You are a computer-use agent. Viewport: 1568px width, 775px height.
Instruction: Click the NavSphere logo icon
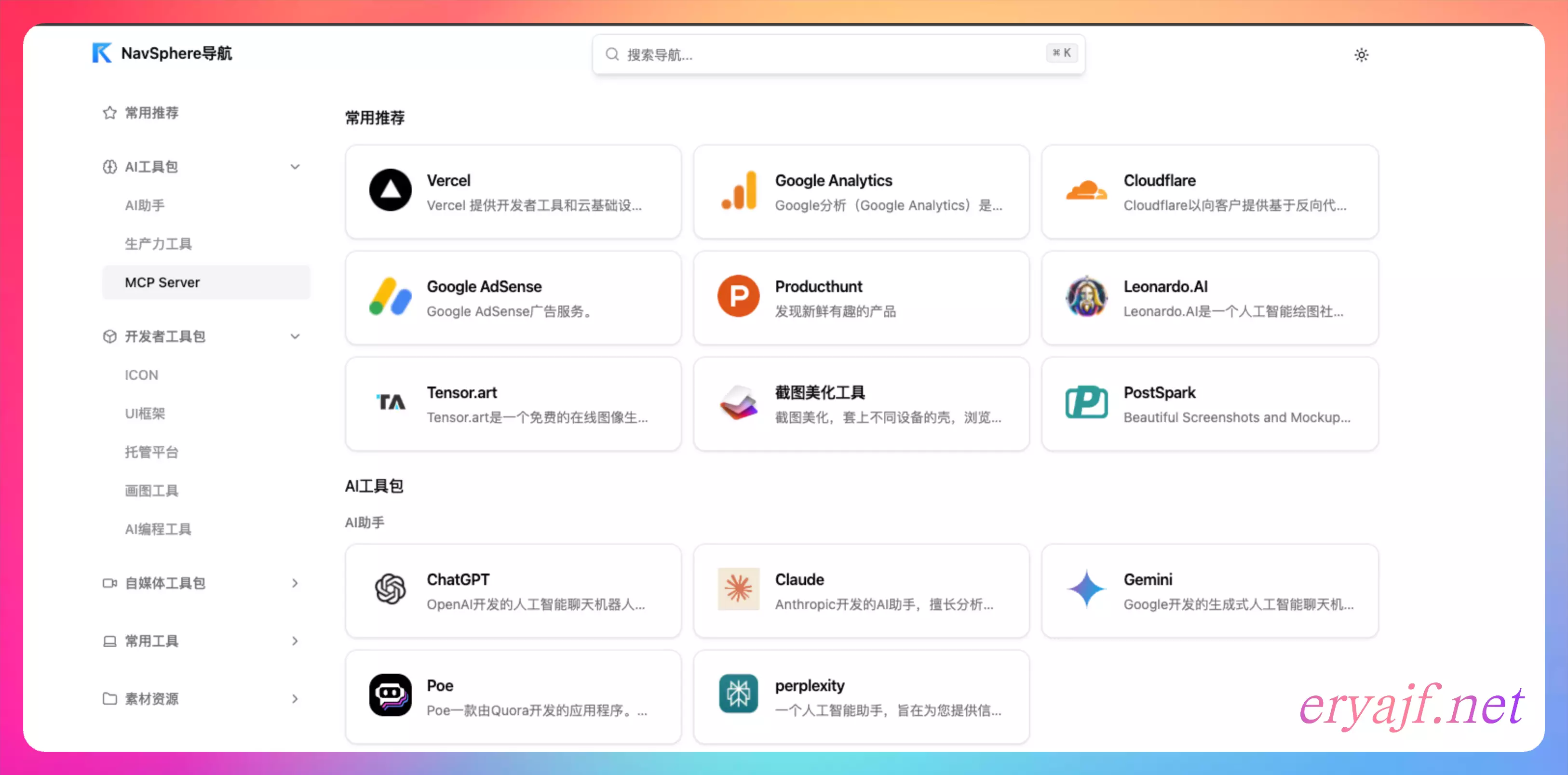pos(102,53)
